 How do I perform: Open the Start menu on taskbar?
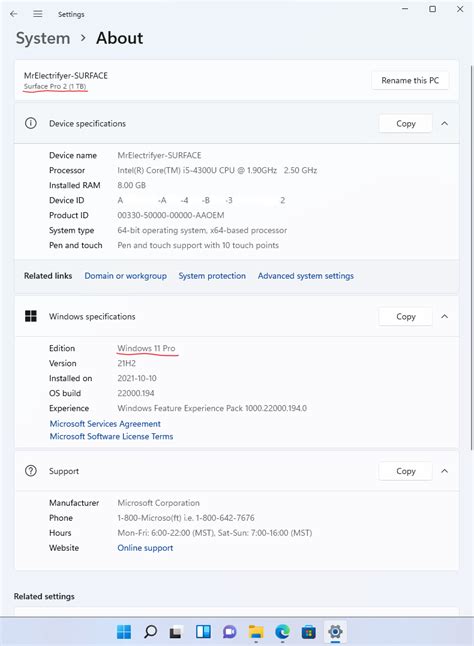point(124,631)
